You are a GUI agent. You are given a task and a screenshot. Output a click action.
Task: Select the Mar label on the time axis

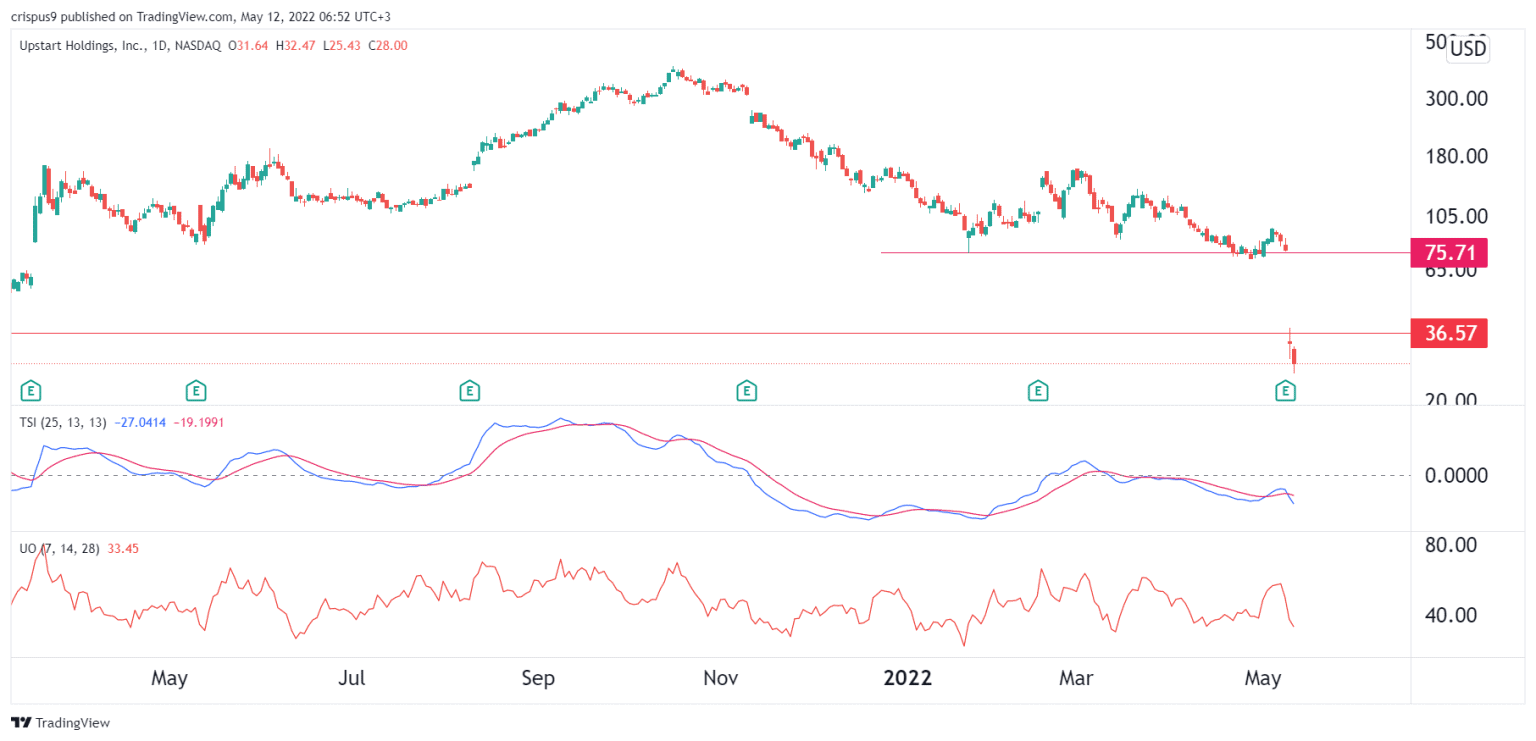click(1076, 678)
